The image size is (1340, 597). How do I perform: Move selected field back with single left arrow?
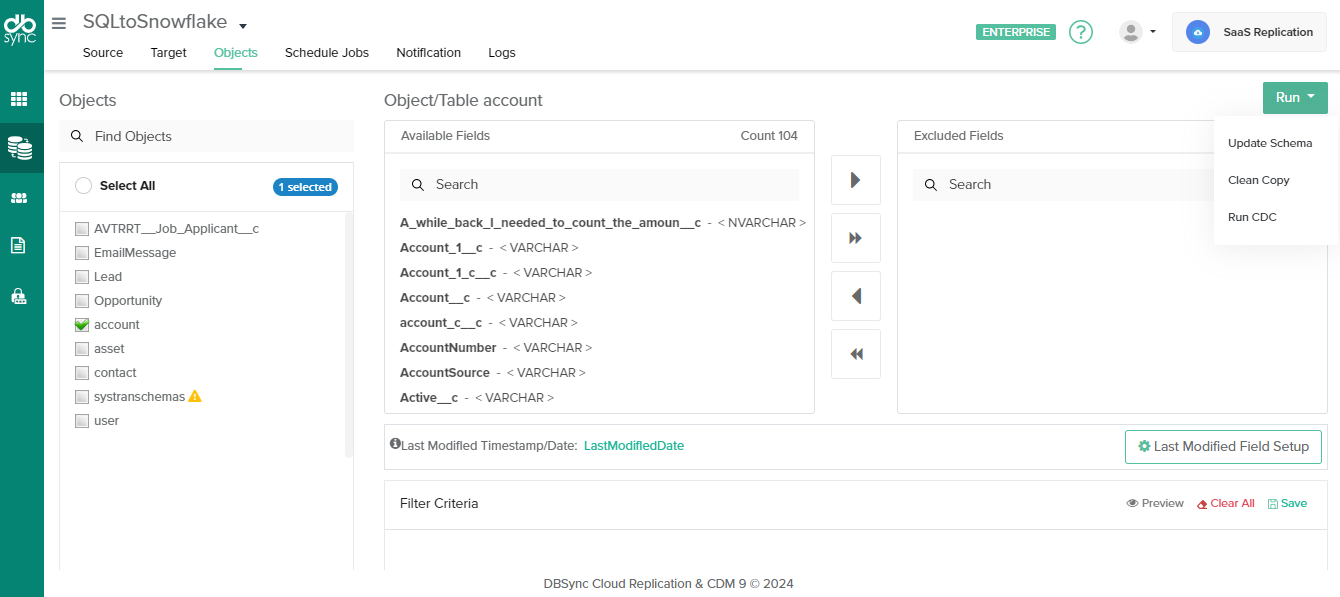point(856,296)
